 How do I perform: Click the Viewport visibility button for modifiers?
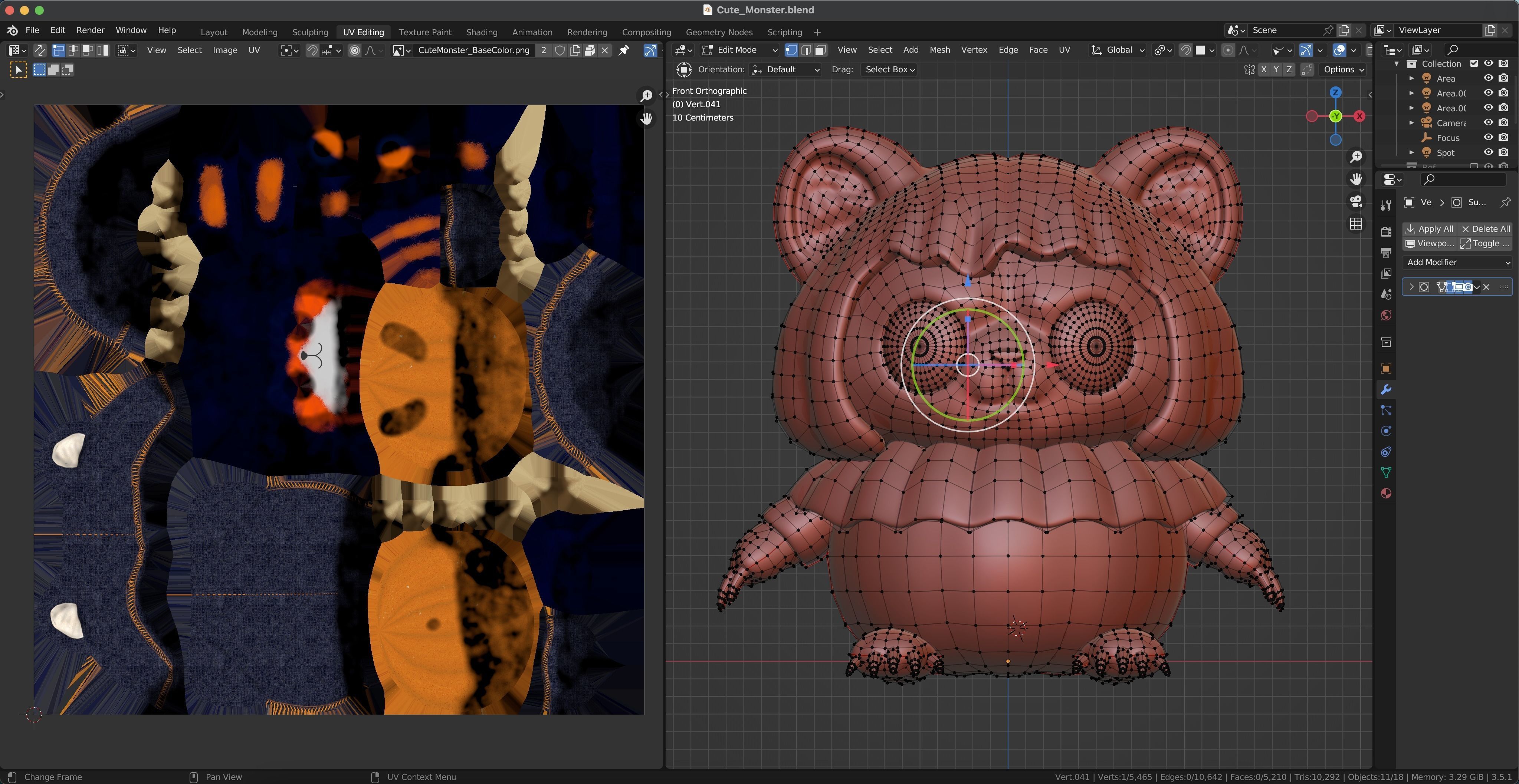(x=1429, y=243)
